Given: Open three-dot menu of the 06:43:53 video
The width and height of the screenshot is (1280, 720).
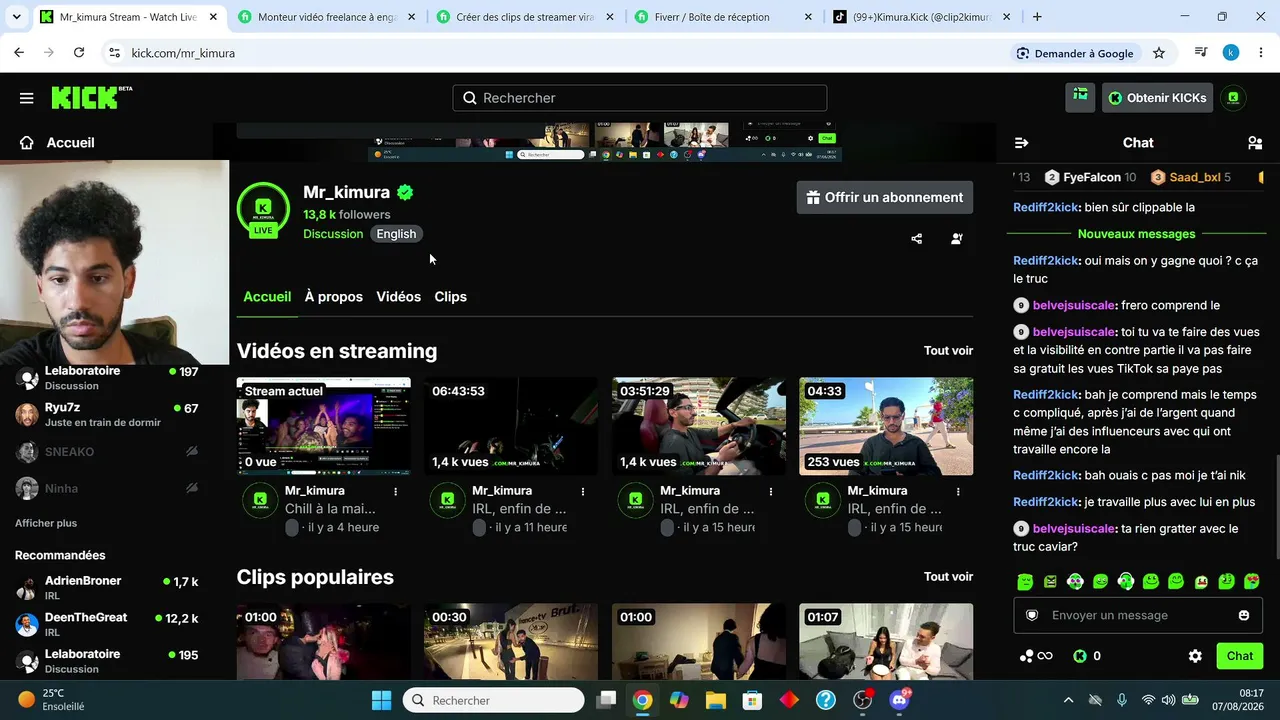Looking at the screenshot, I should 583,492.
